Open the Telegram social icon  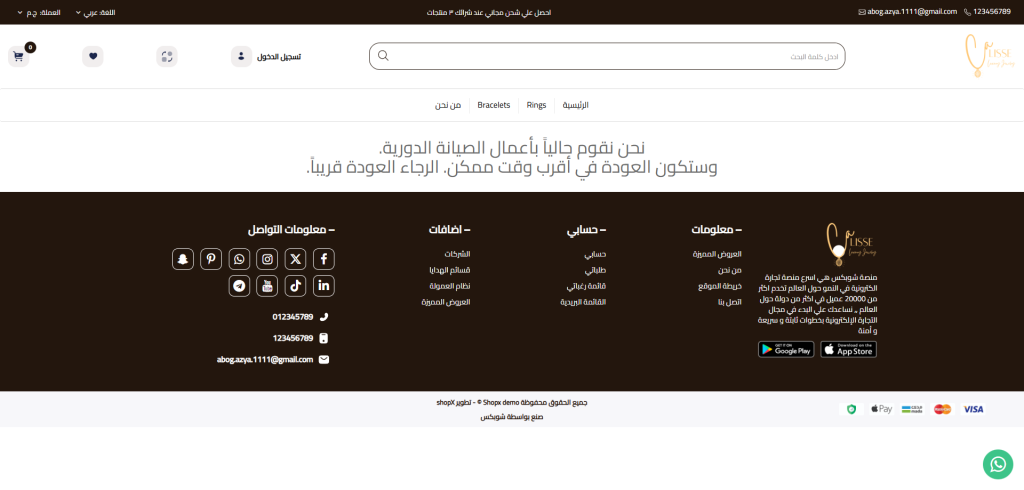tap(239, 286)
